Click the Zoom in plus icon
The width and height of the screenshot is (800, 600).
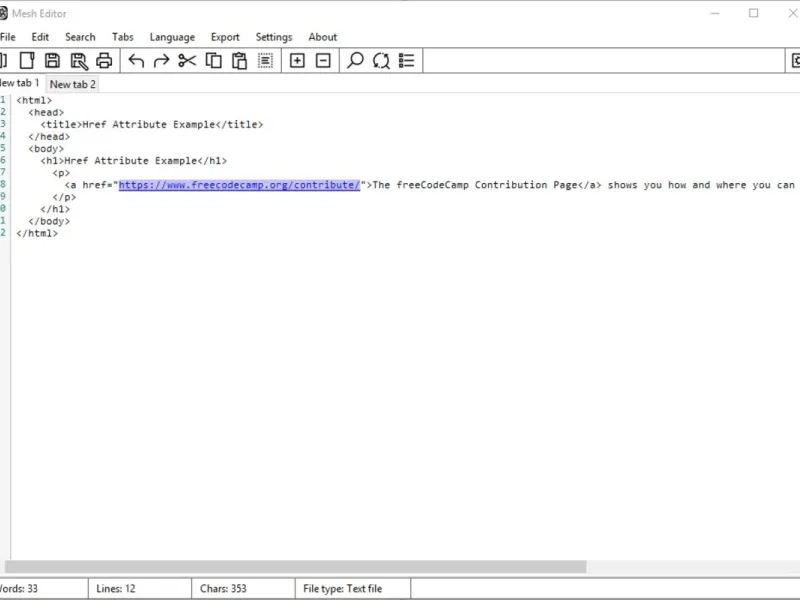(x=297, y=61)
